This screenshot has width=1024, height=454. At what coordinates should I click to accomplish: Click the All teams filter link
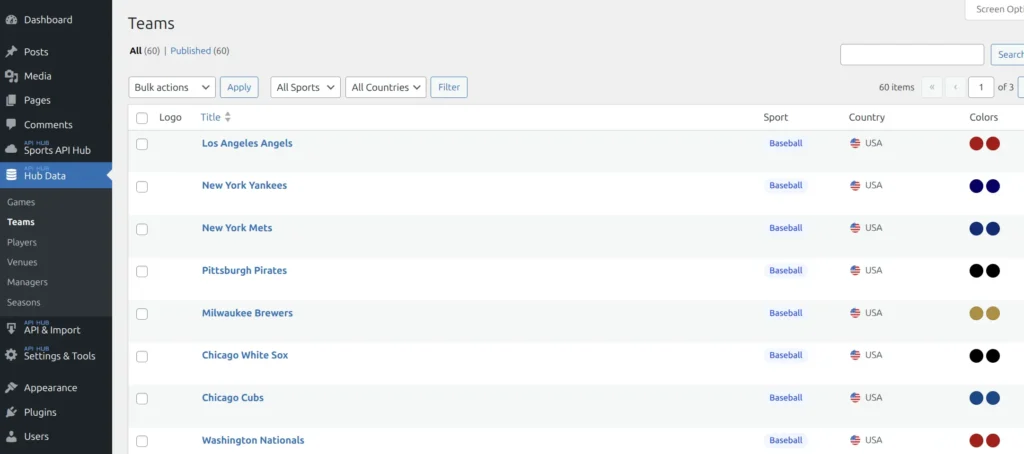[x=135, y=51]
